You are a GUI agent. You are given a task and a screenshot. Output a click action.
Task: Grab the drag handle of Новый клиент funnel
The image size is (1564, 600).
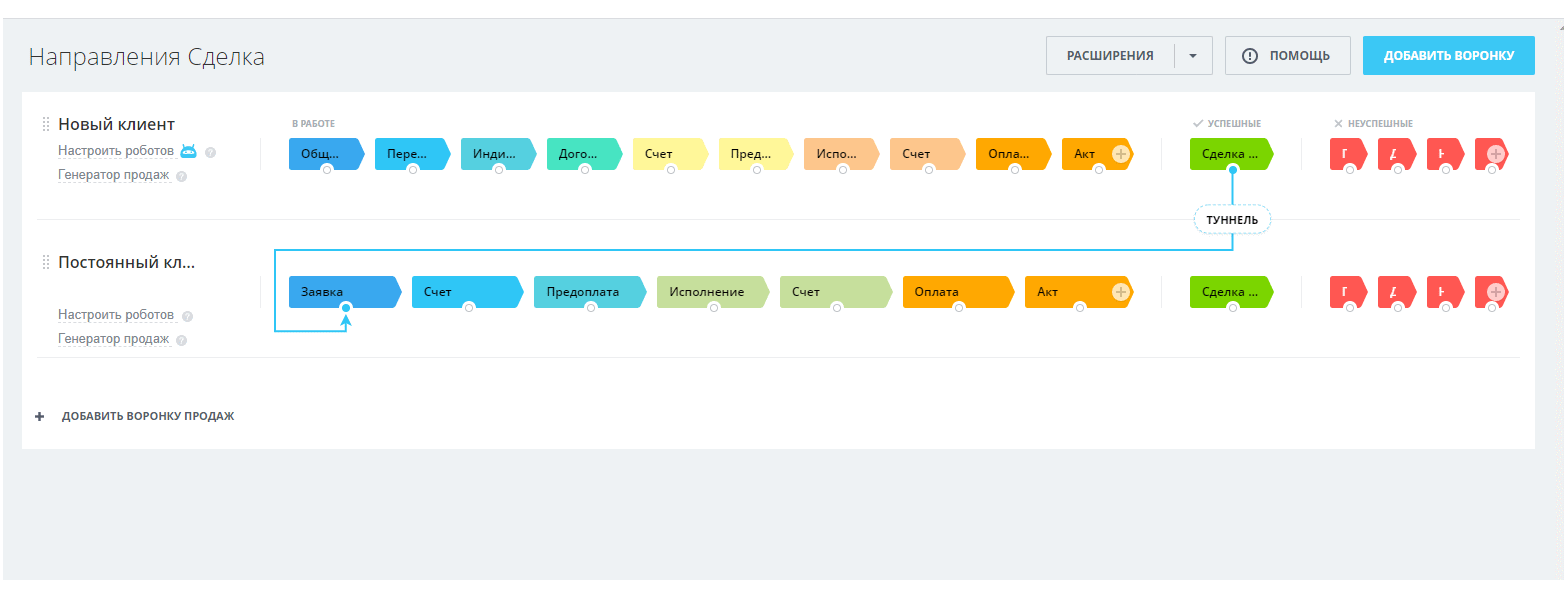(45, 125)
